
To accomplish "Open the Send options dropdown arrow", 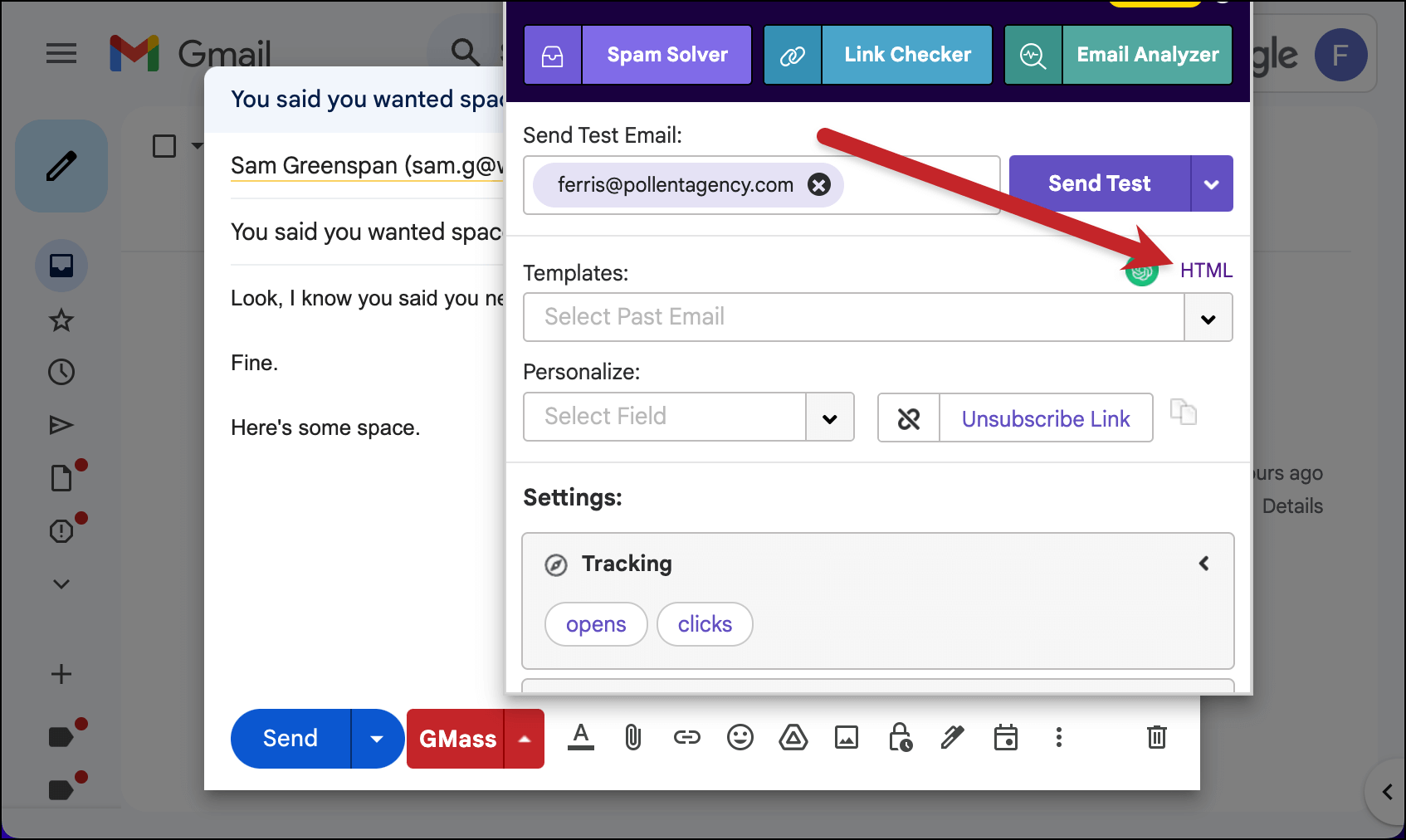I will (377, 739).
